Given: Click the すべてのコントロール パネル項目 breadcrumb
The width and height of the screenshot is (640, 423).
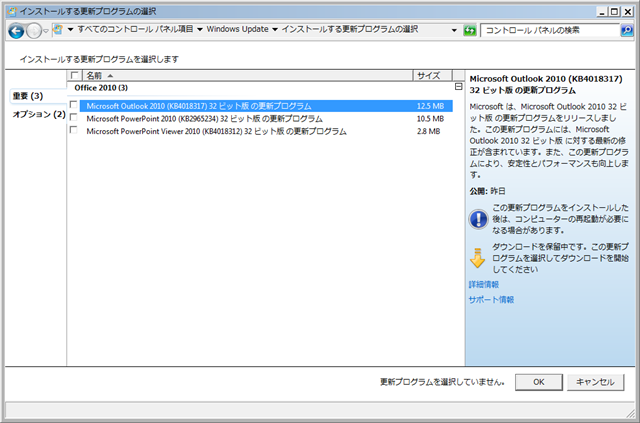Looking at the screenshot, I should [x=135, y=29].
